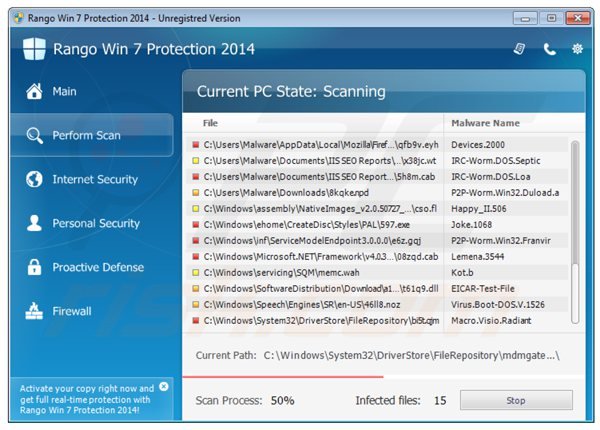
Task: Click the red scan progress bar
Action: (x=283, y=377)
